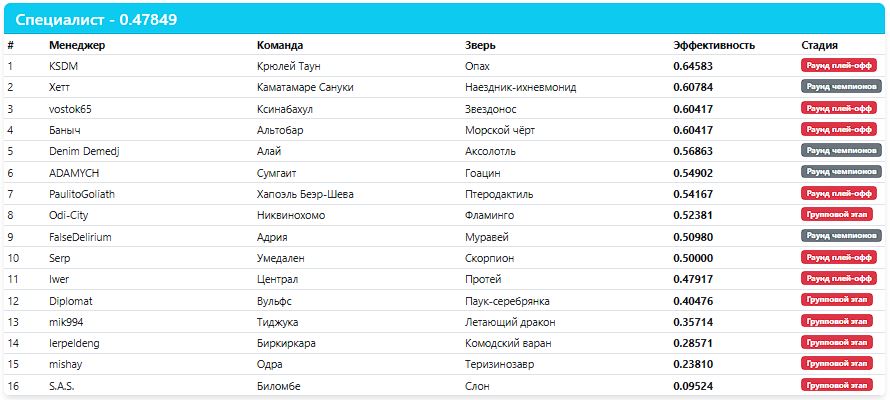
Task: Select the Эффективность column header
Action: pos(714,45)
